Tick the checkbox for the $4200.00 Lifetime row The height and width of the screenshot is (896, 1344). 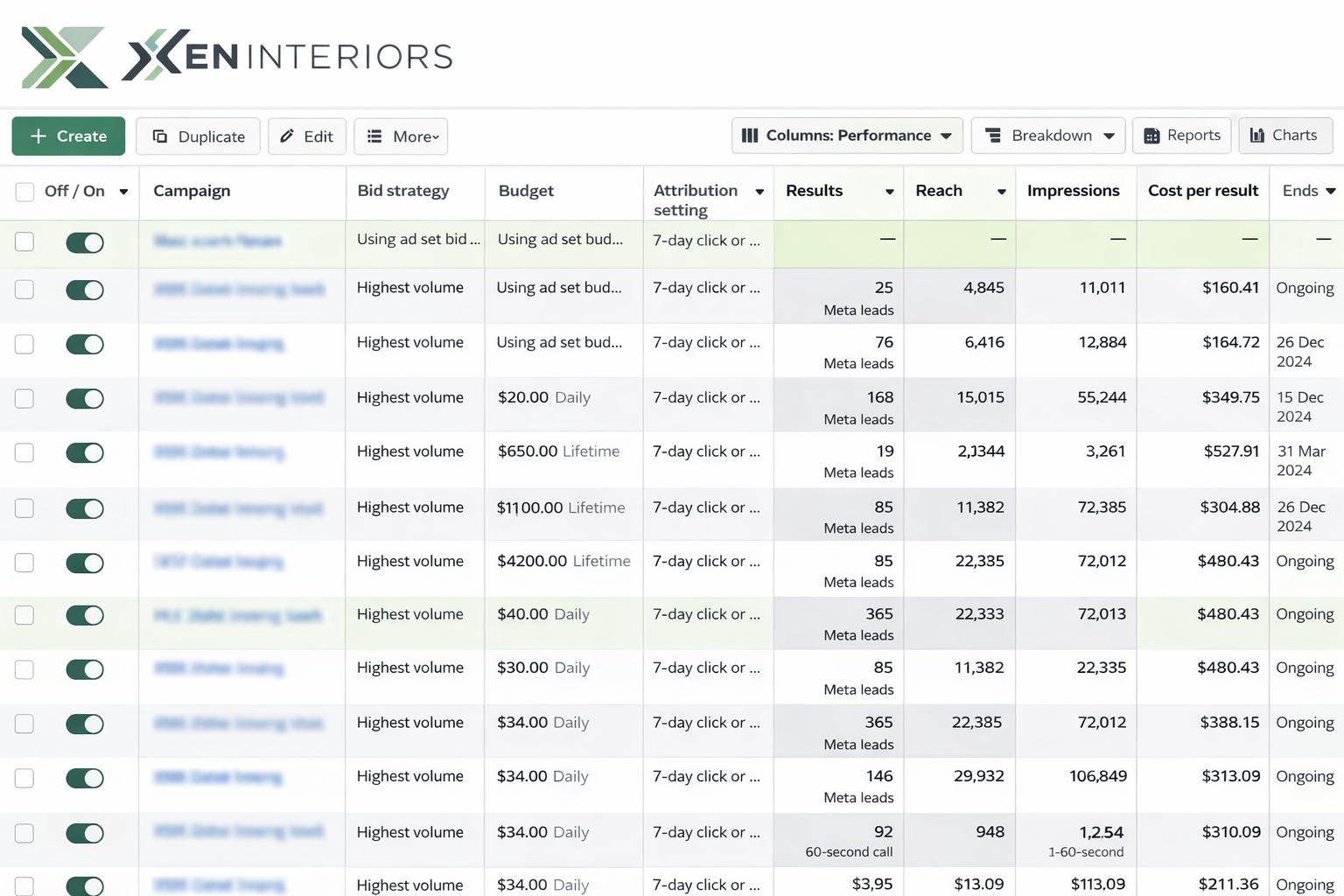pyautogui.click(x=24, y=563)
